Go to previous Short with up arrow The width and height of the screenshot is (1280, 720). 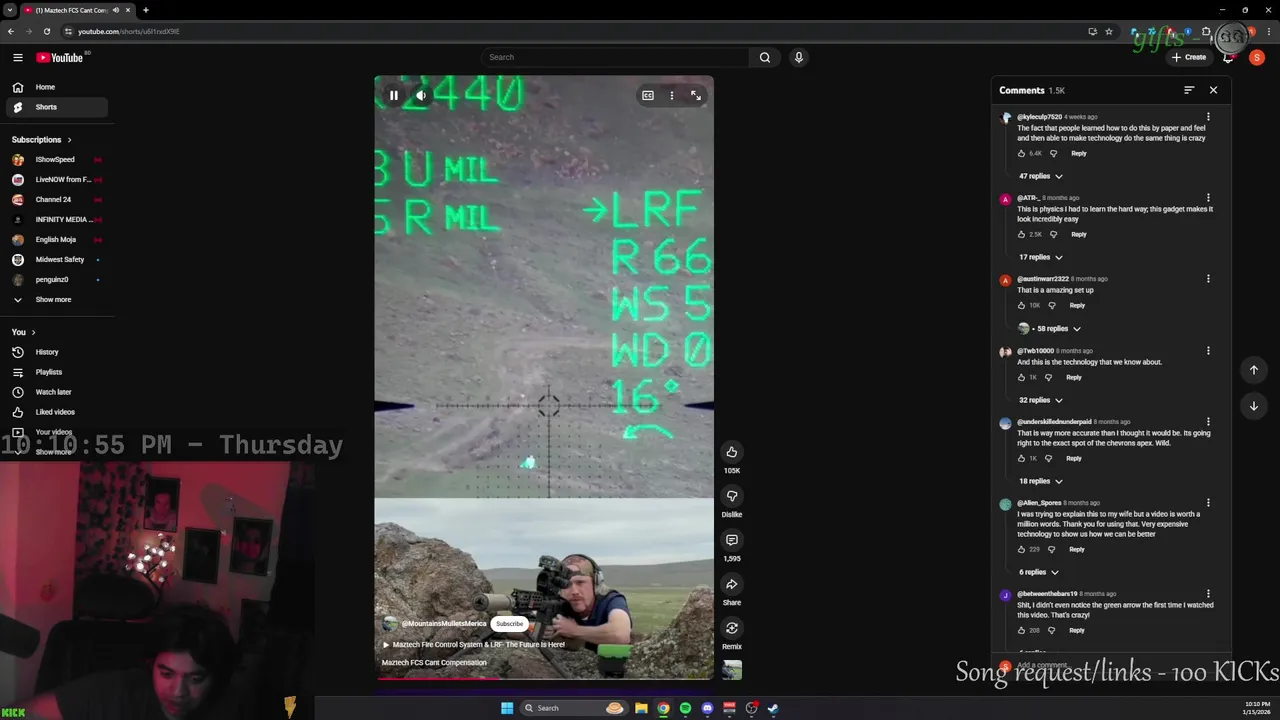pos(1254,370)
